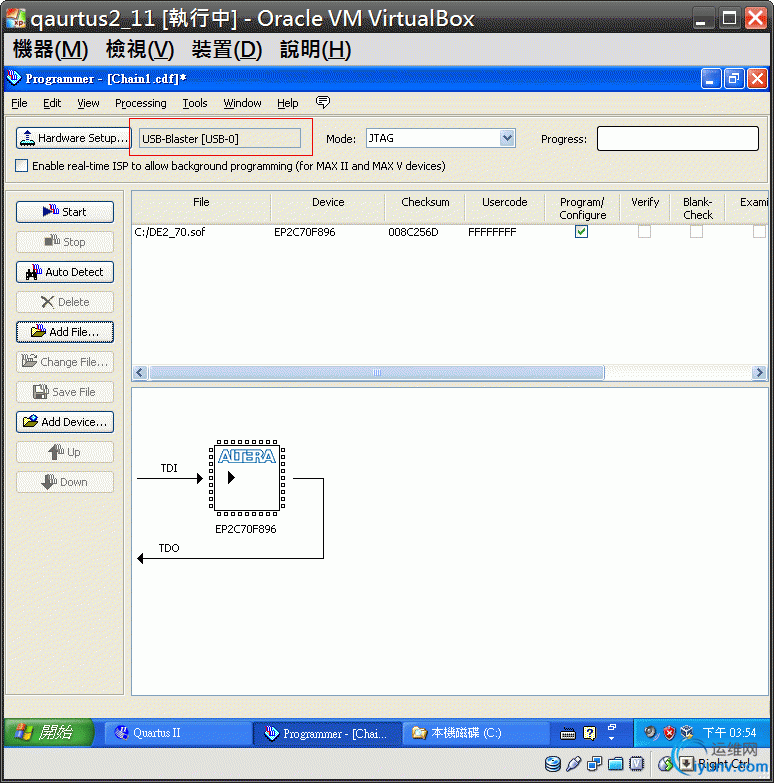Click Change File button
The image size is (774, 783).
pos(65,362)
